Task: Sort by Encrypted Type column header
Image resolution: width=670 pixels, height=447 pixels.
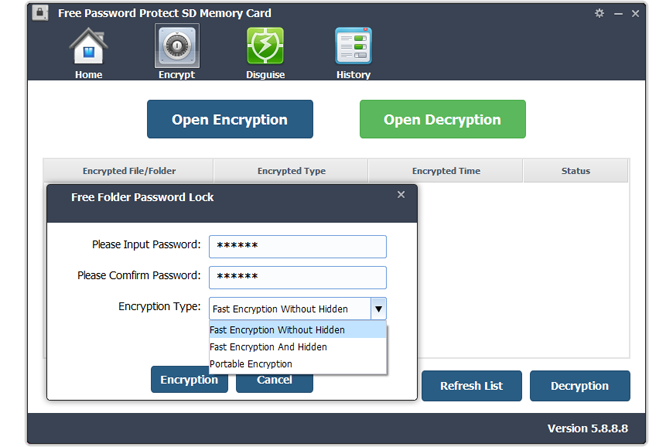Action: pos(291,171)
